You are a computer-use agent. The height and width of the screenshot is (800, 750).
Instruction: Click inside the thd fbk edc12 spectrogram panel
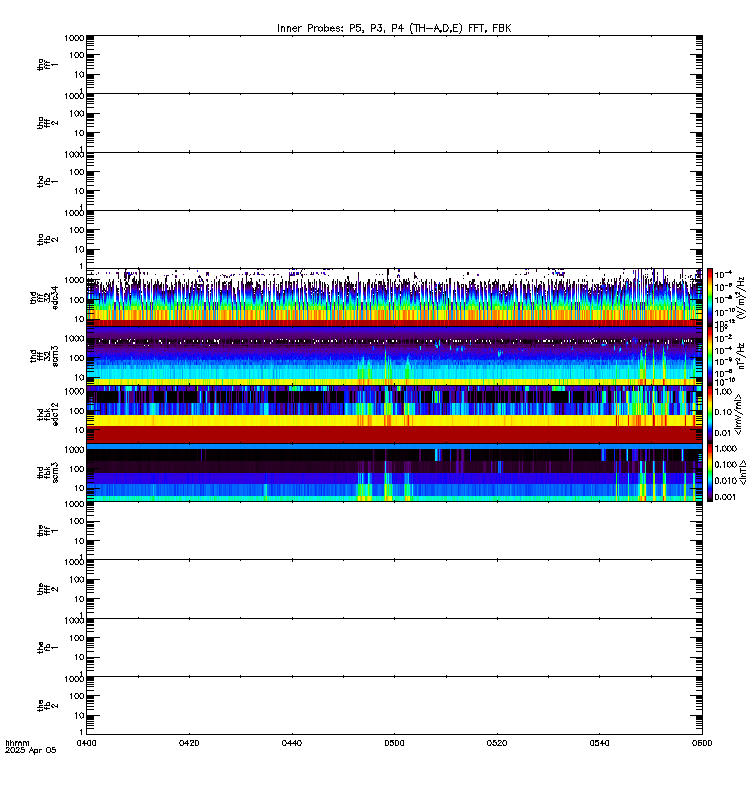click(x=394, y=414)
